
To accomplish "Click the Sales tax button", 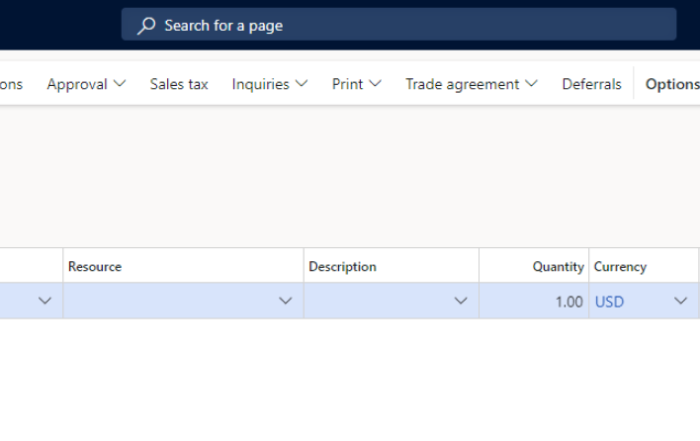I will 179,84.
